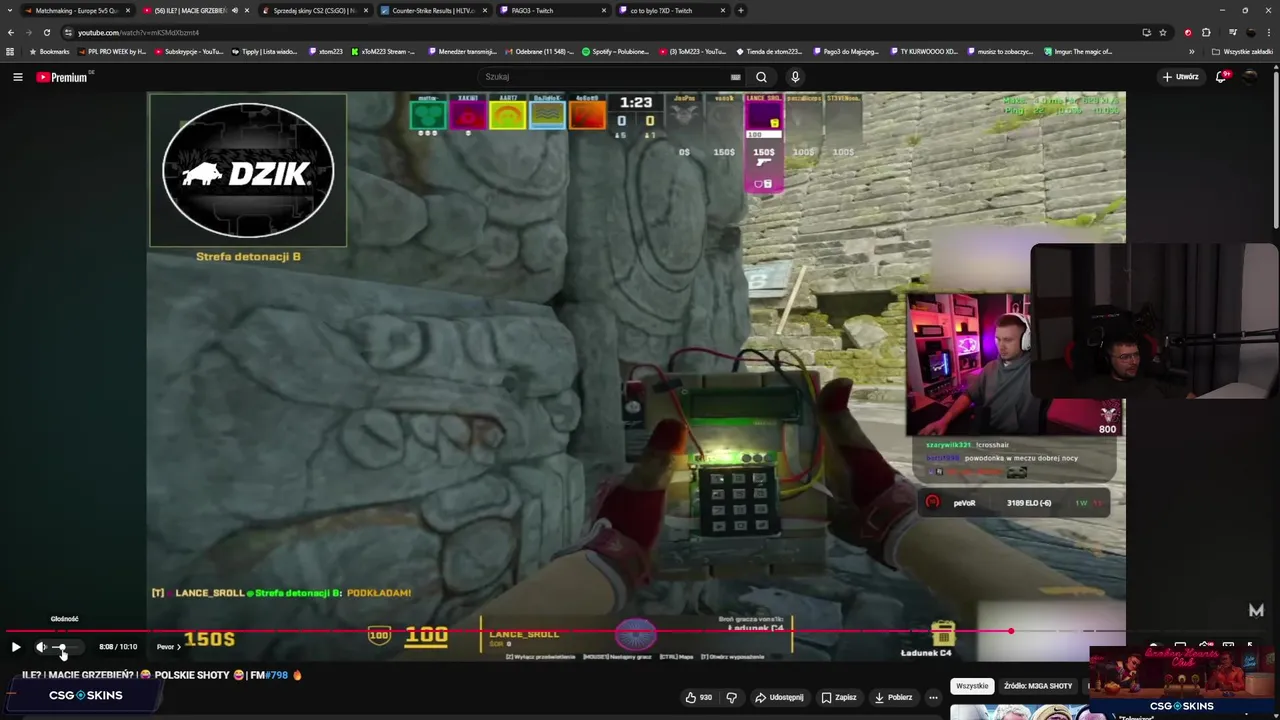Download video with Pobierz button
Screen dimensions: 1280x720
point(892,697)
